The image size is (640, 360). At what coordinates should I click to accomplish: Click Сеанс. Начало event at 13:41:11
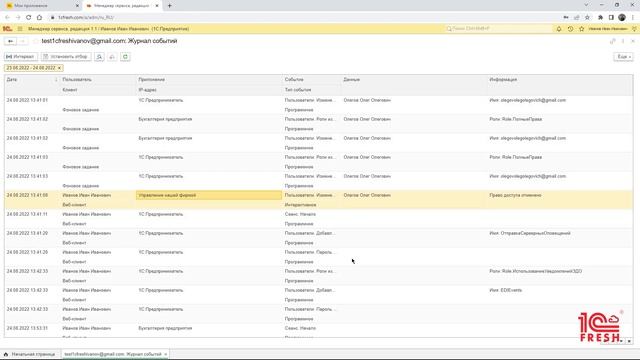click(300, 214)
